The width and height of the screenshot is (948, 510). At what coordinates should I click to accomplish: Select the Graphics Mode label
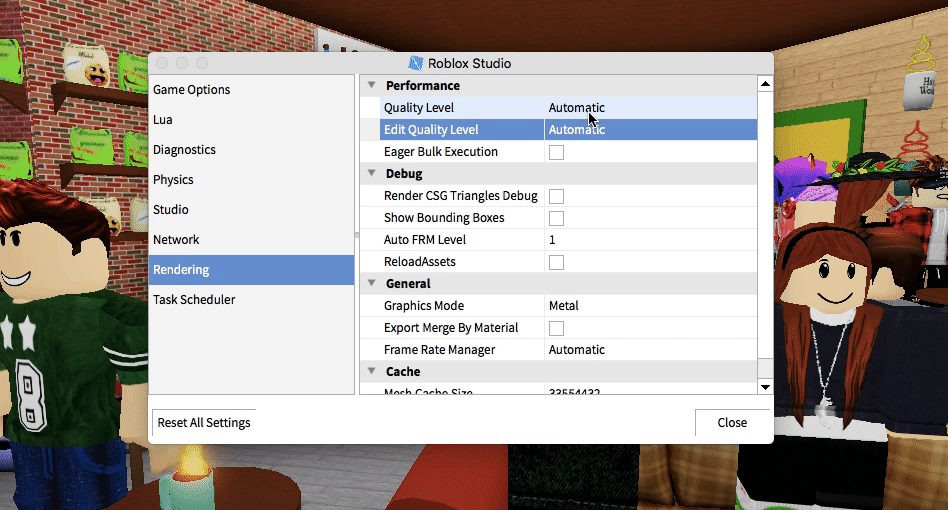pyautogui.click(x=423, y=306)
